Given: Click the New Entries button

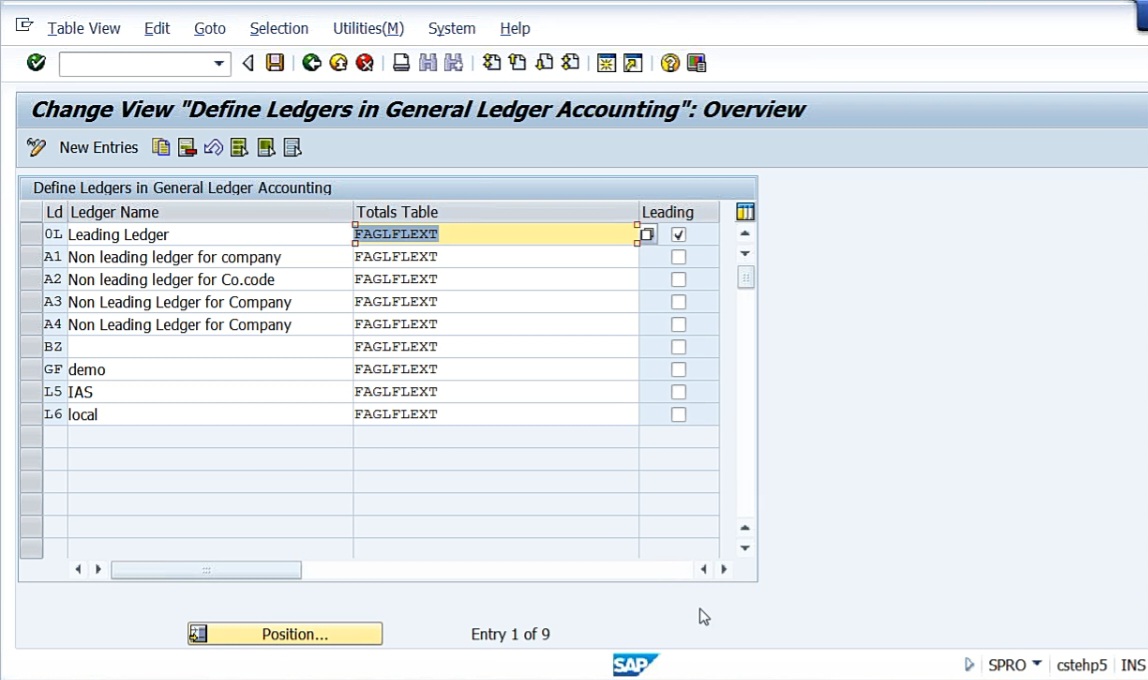Looking at the screenshot, I should click(99, 148).
